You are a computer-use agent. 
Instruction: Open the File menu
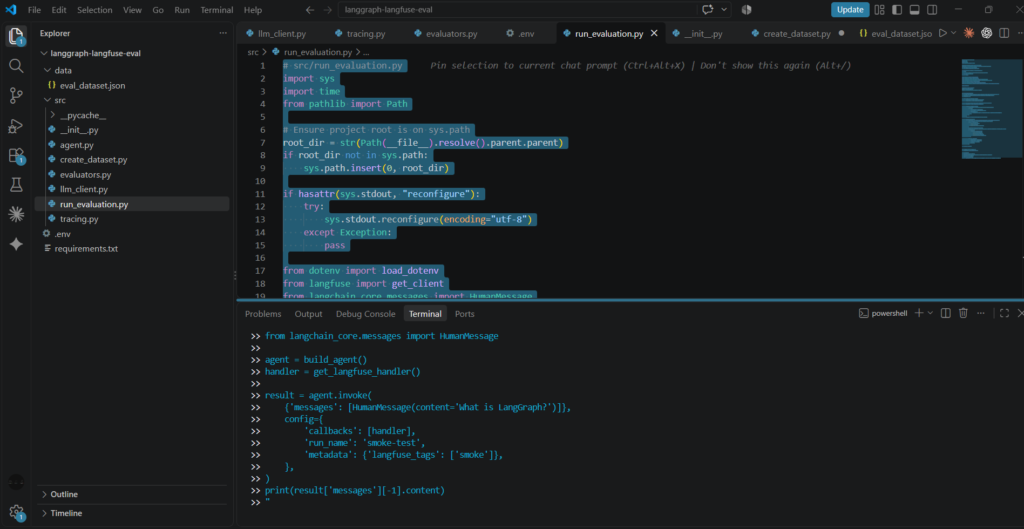click(35, 10)
